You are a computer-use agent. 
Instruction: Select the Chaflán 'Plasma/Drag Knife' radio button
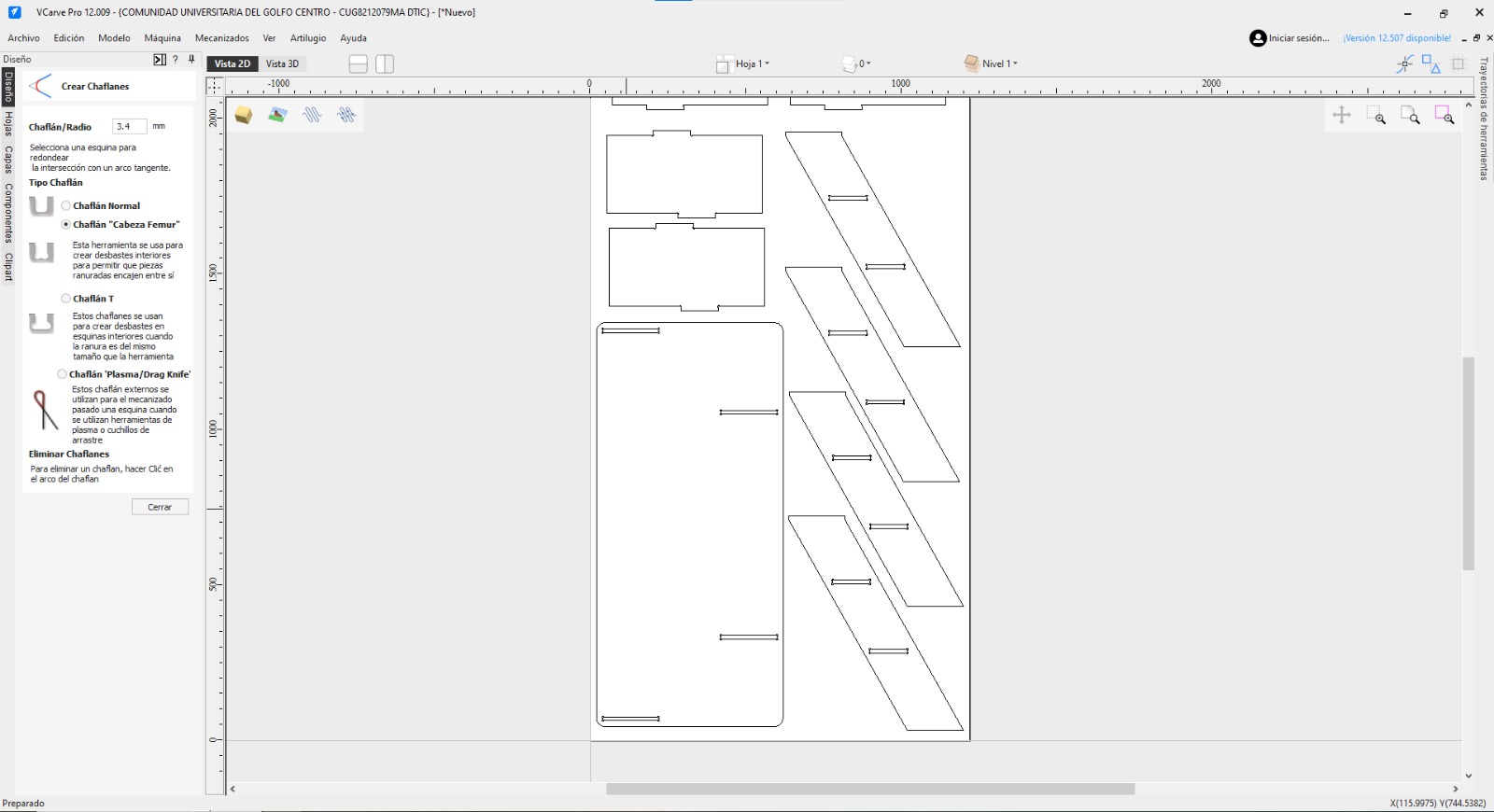[63, 374]
